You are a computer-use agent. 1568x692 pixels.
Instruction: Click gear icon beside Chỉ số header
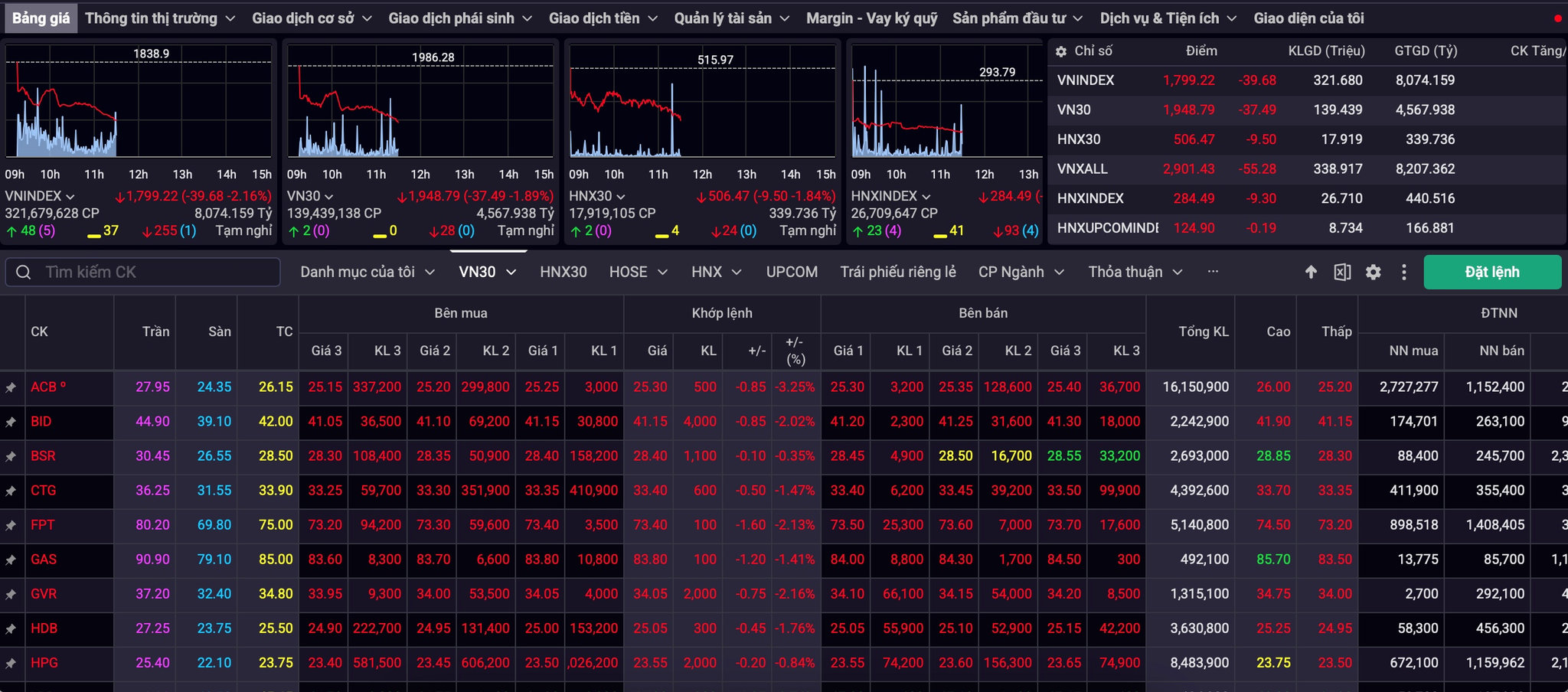1061,51
